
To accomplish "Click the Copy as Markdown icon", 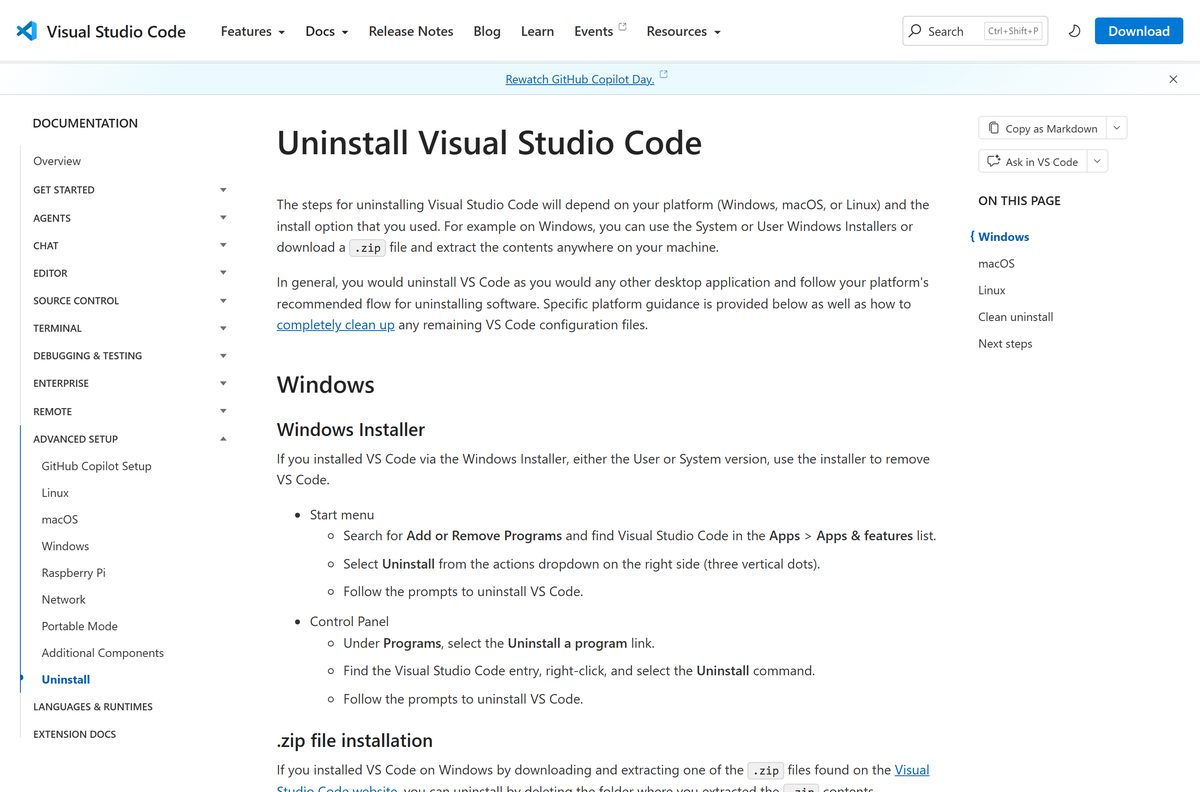I will click(x=993, y=128).
